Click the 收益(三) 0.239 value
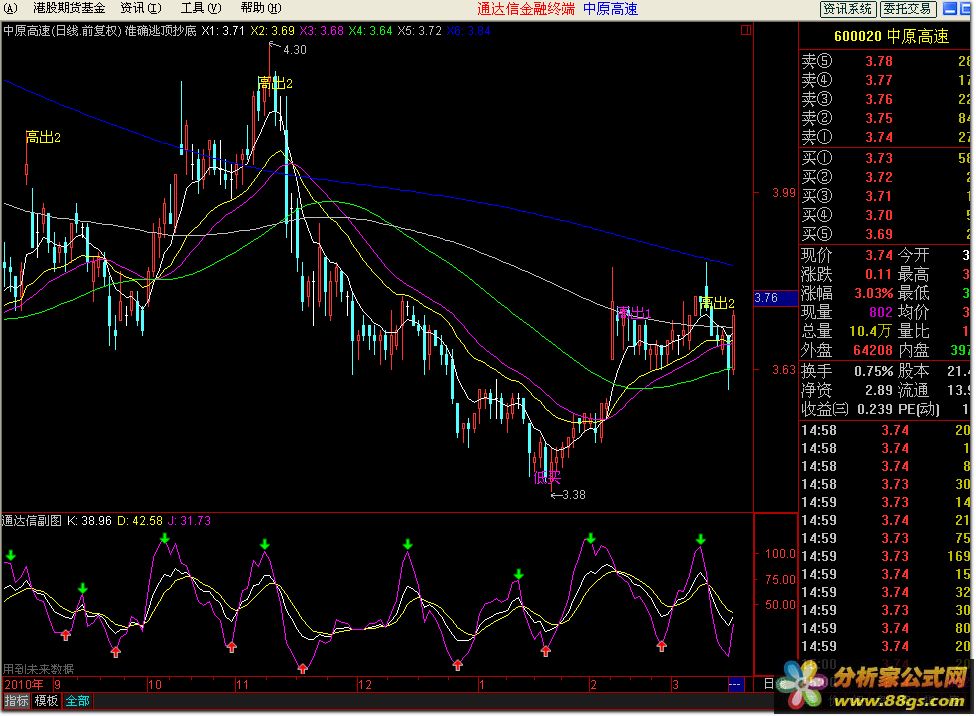Image resolution: width=976 pixels, height=716 pixels. tap(876, 409)
